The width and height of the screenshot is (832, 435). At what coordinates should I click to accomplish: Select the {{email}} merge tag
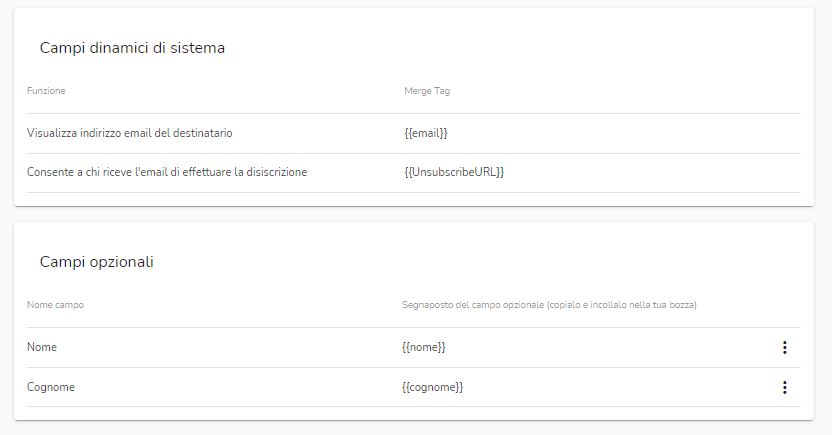[x=426, y=133]
